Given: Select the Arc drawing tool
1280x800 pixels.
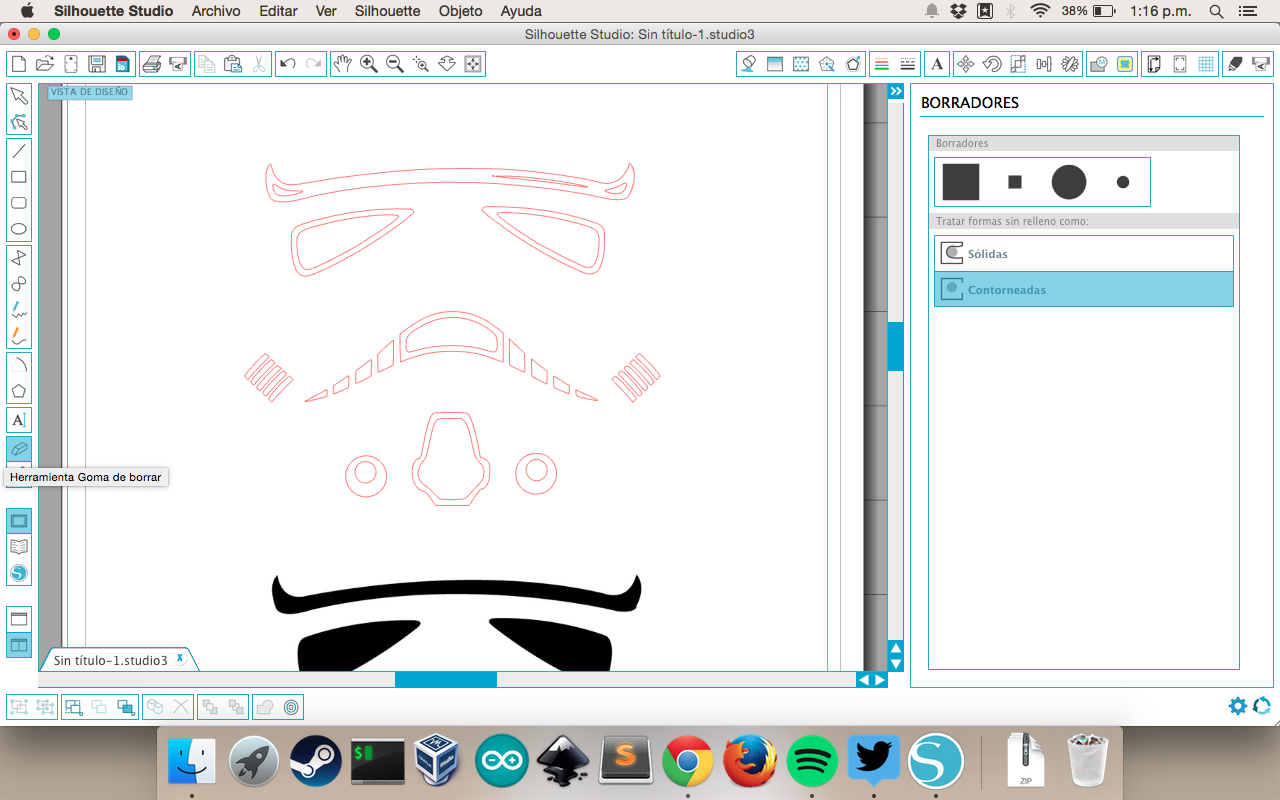Looking at the screenshot, I should click(18, 365).
